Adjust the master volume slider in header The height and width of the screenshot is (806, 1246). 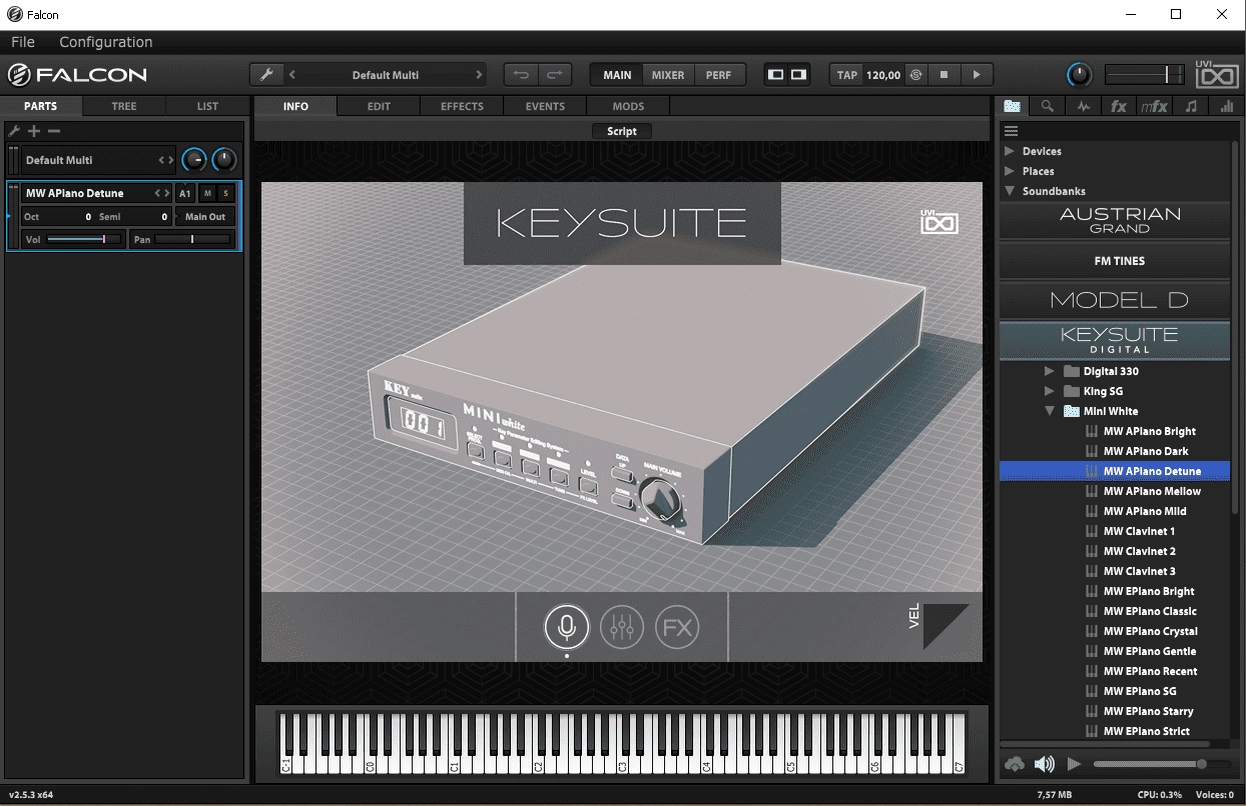1144,75
